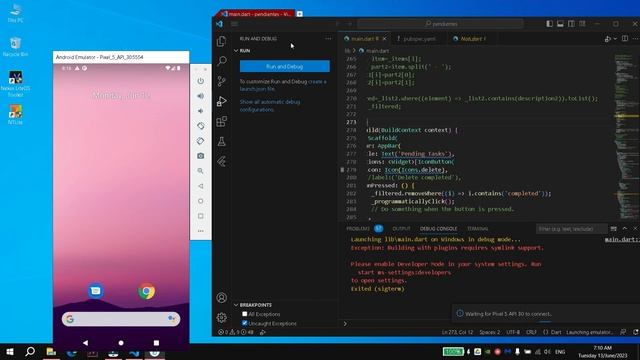Tap the Android navigation home button
Screen dimensions: 640x360
click(121, 343)
